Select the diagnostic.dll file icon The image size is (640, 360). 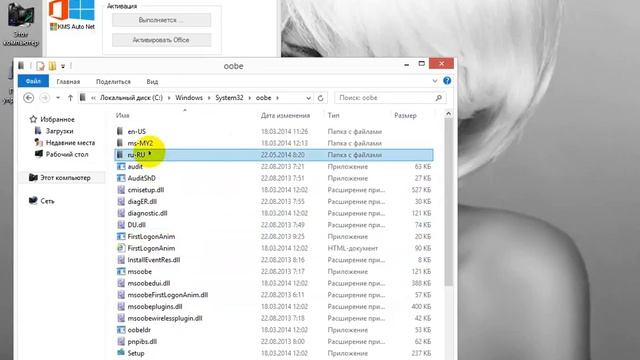pos(121,213)
